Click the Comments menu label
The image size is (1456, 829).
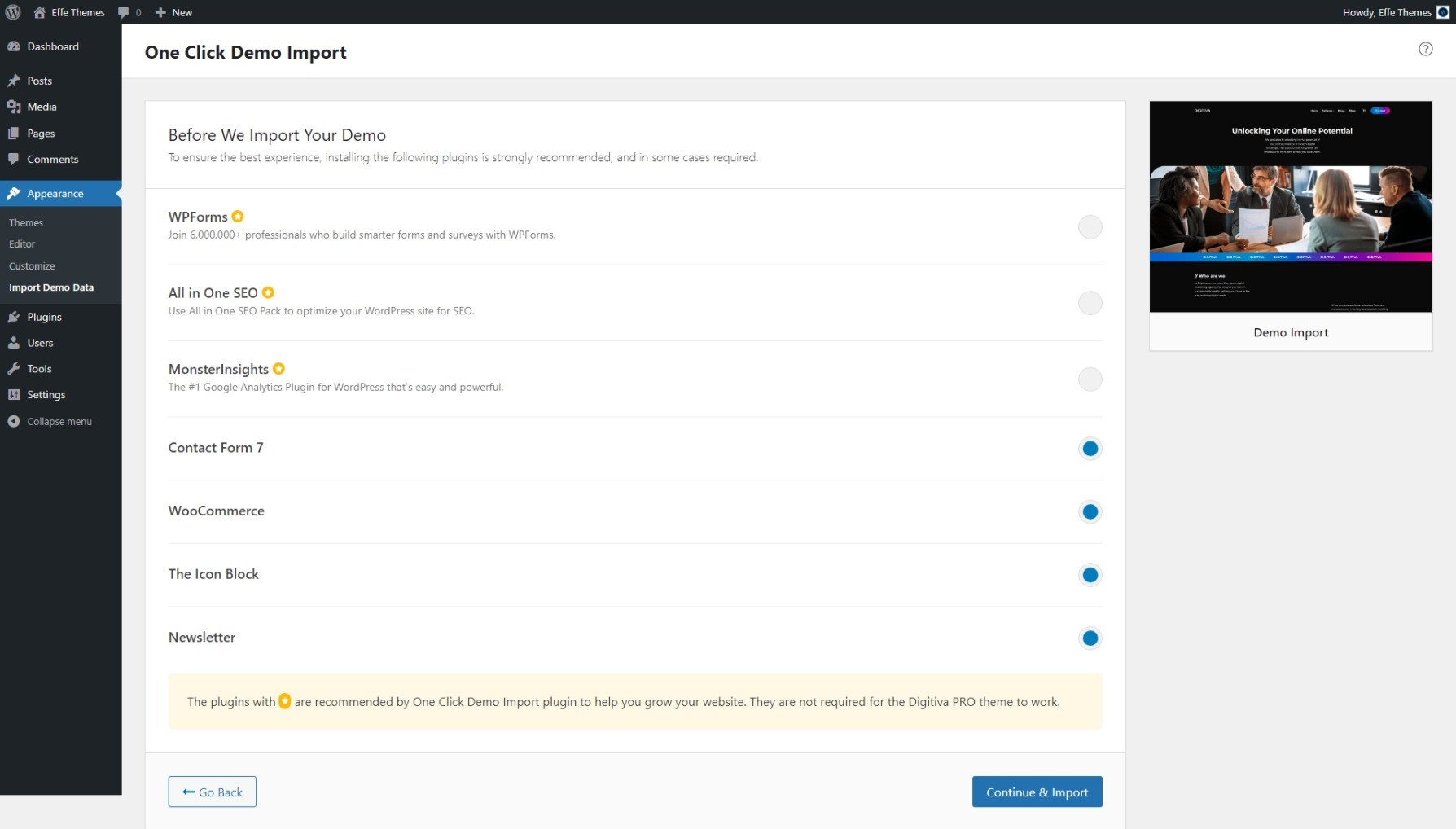tap(53, 160)
